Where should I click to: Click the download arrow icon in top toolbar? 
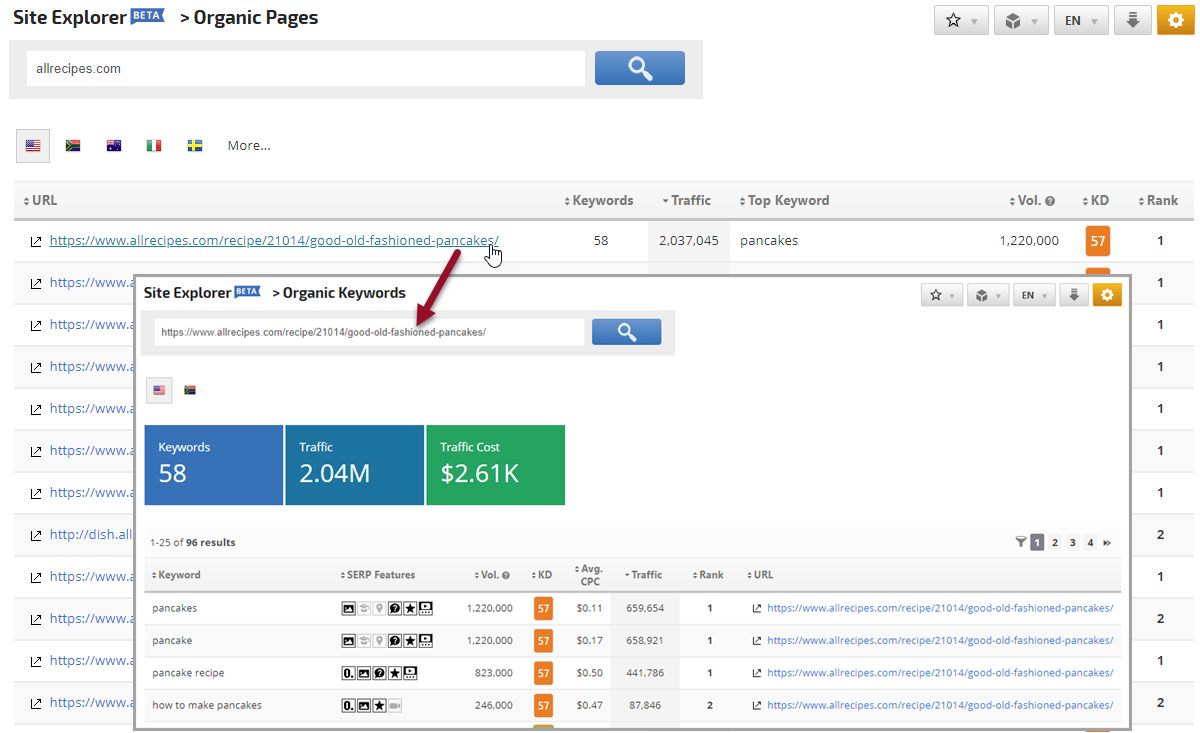click(1132, 21)
